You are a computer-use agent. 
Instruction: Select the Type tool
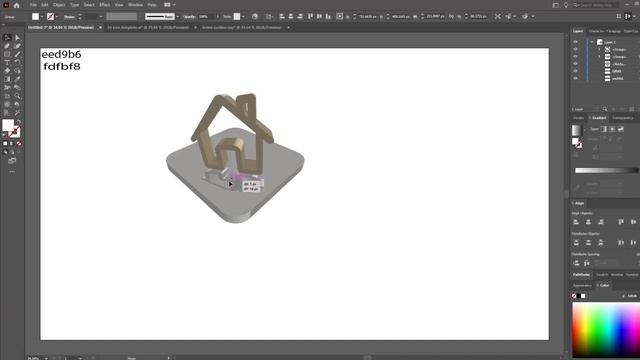pos(7,62)
